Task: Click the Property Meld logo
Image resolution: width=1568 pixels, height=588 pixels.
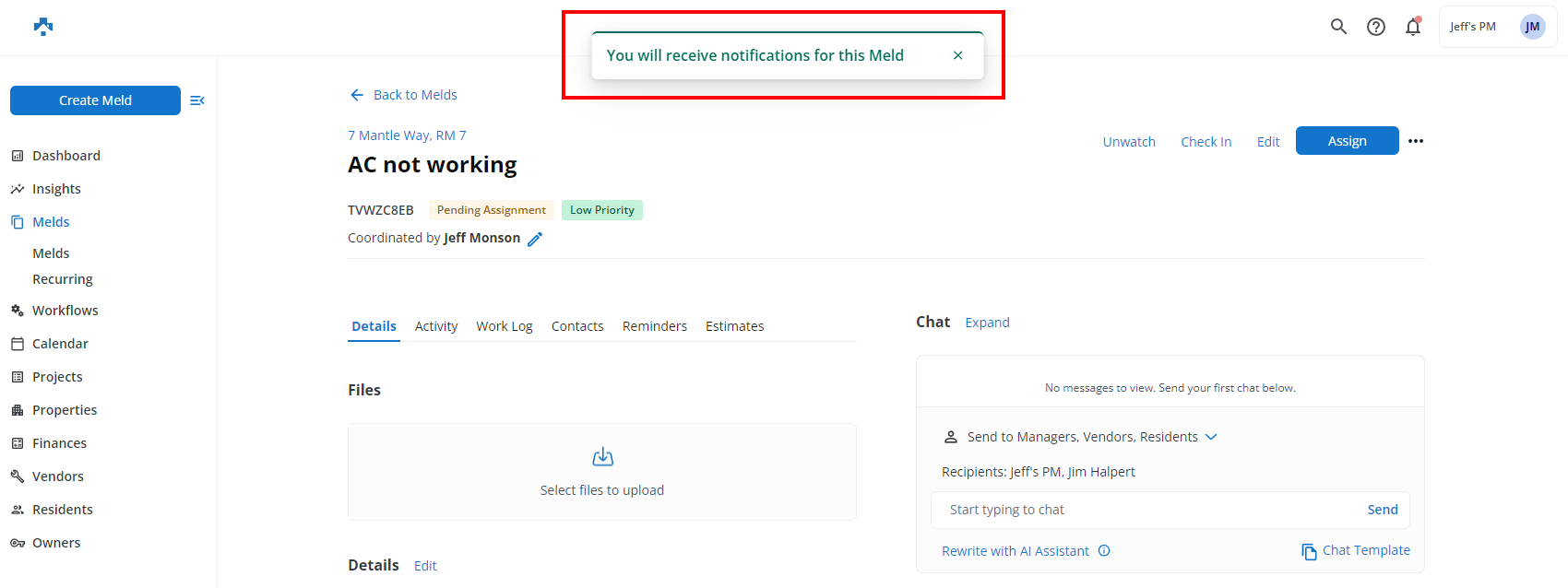Action: 43,27
